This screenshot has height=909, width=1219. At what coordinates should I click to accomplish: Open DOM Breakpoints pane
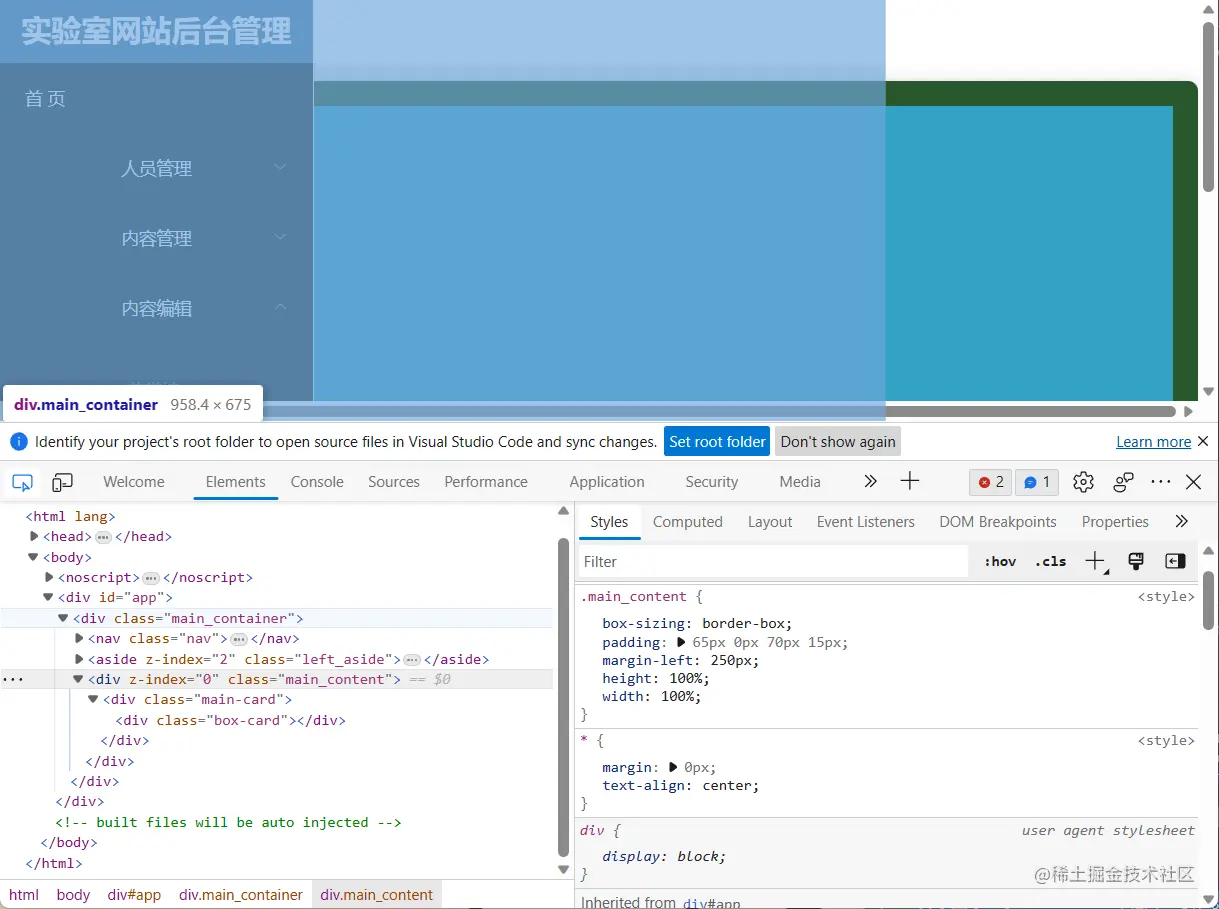click(998, 522)
